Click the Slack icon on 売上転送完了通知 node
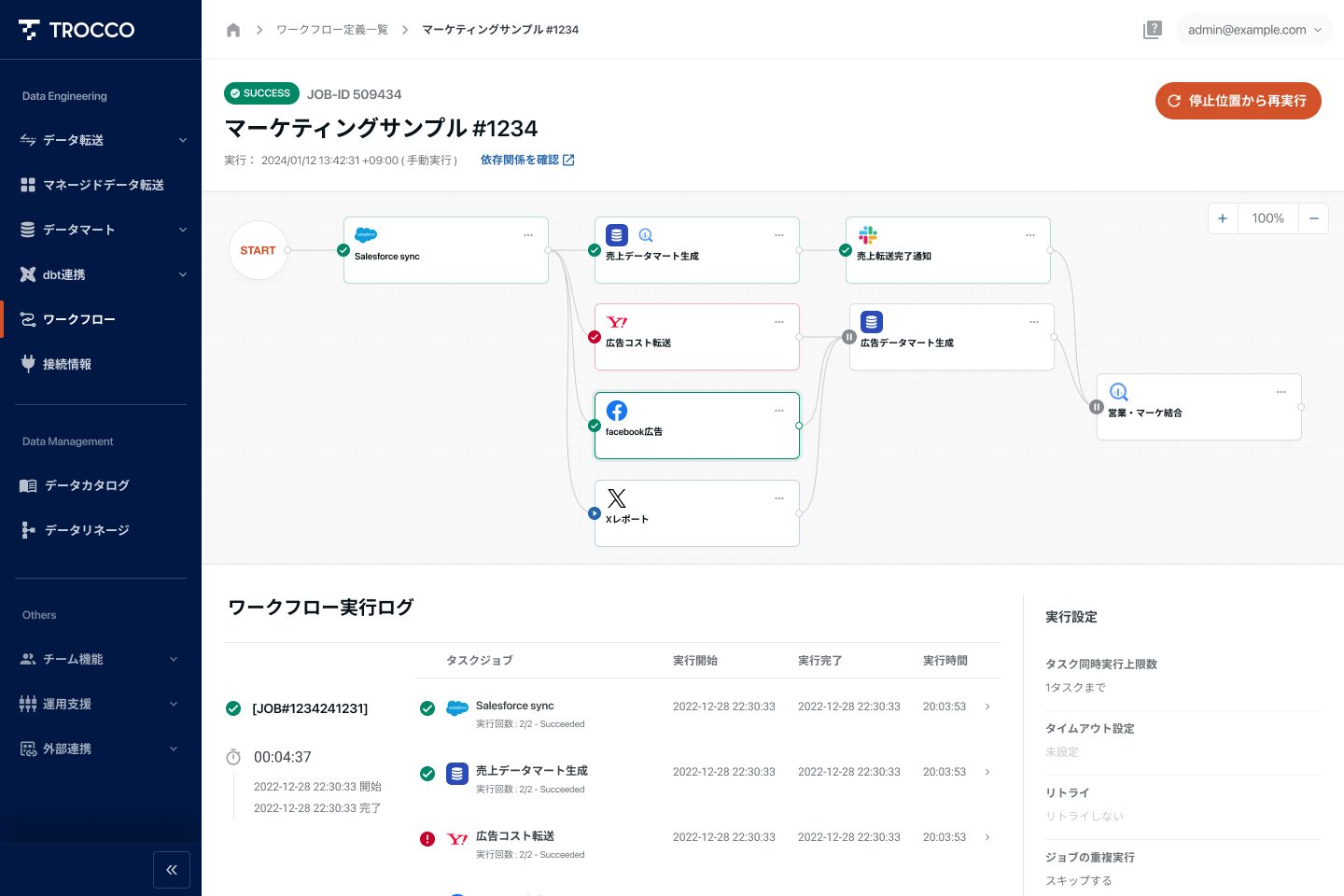This screenshot has width=1344, height=896. click(868, 235)
